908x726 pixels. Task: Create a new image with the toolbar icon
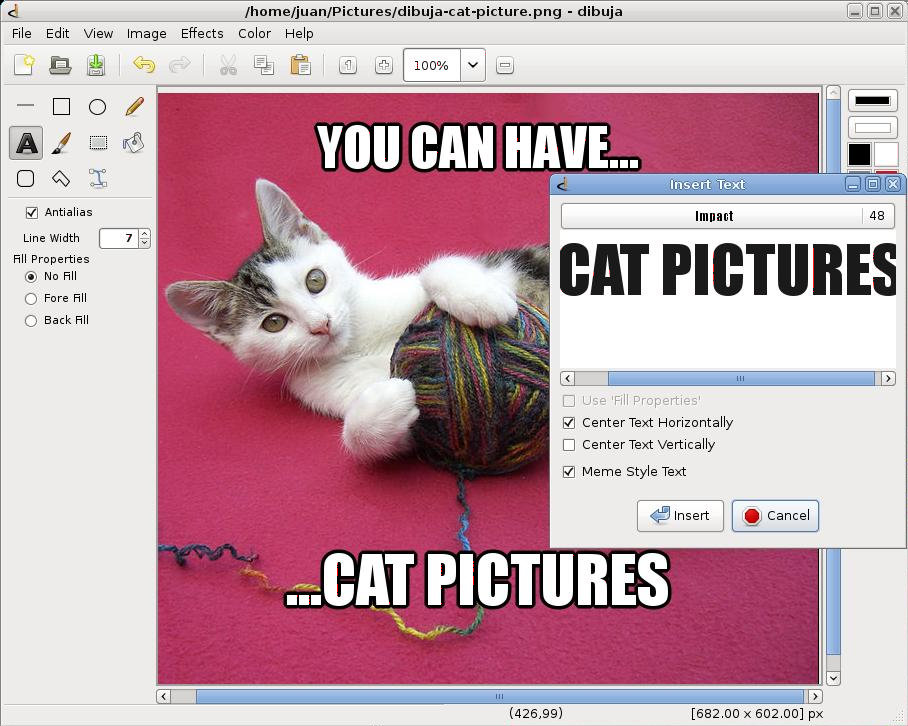(x=24, y=65)
